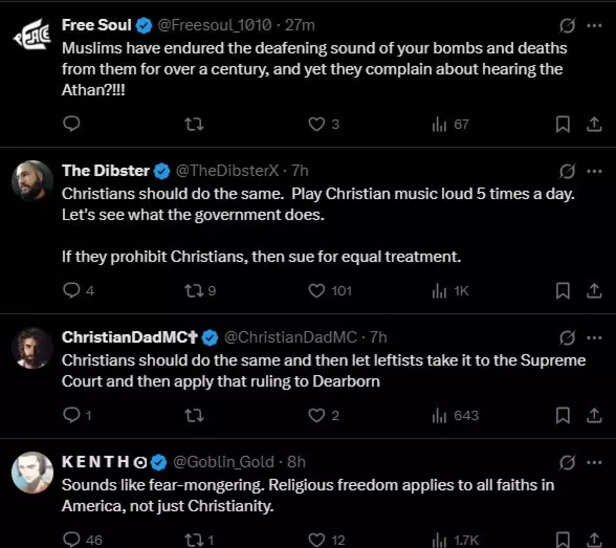View analytics of The Dibster's tweet
Image resolution: width=616 pixels, height=548 pixels.
click(x=439, y=291)
